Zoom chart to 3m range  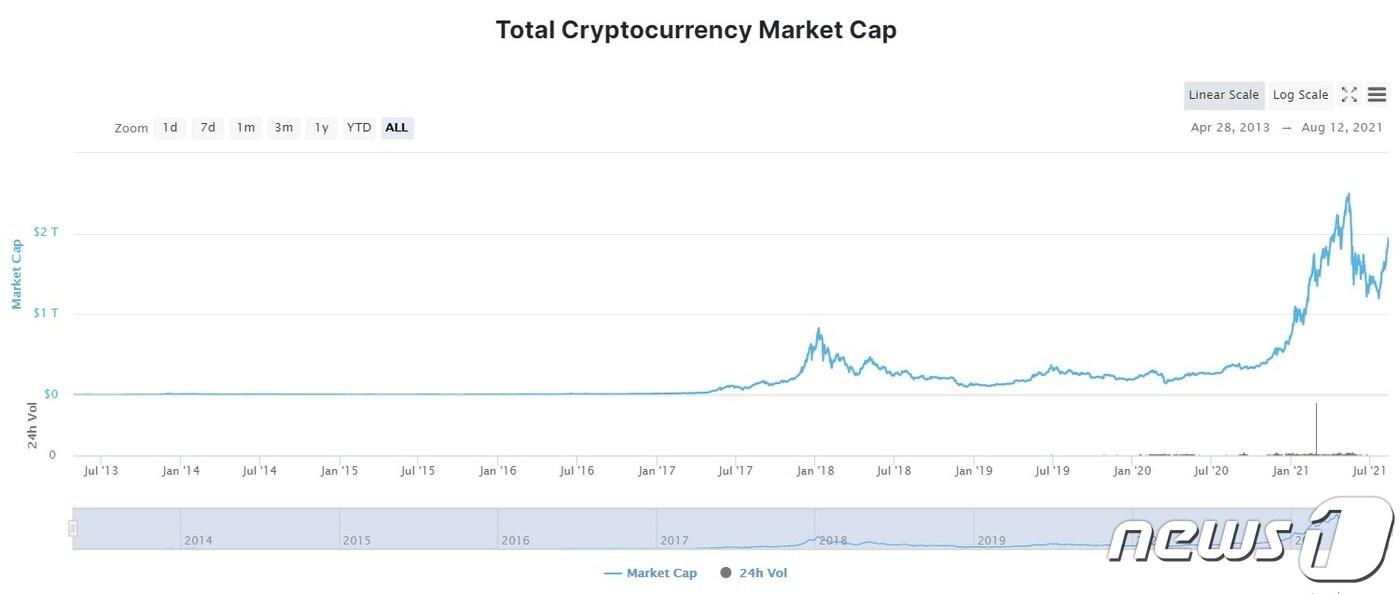(284, 127)
